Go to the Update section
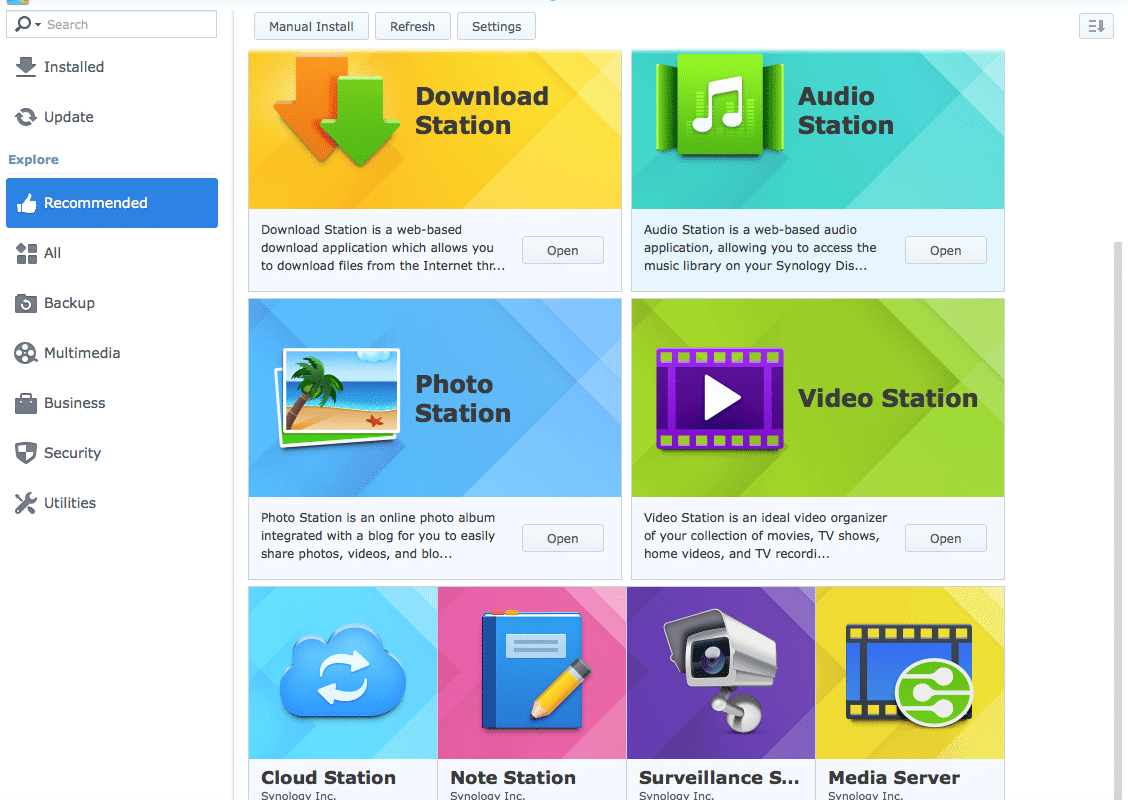This screenshot has width=1128, height=800. pos(112,117)
